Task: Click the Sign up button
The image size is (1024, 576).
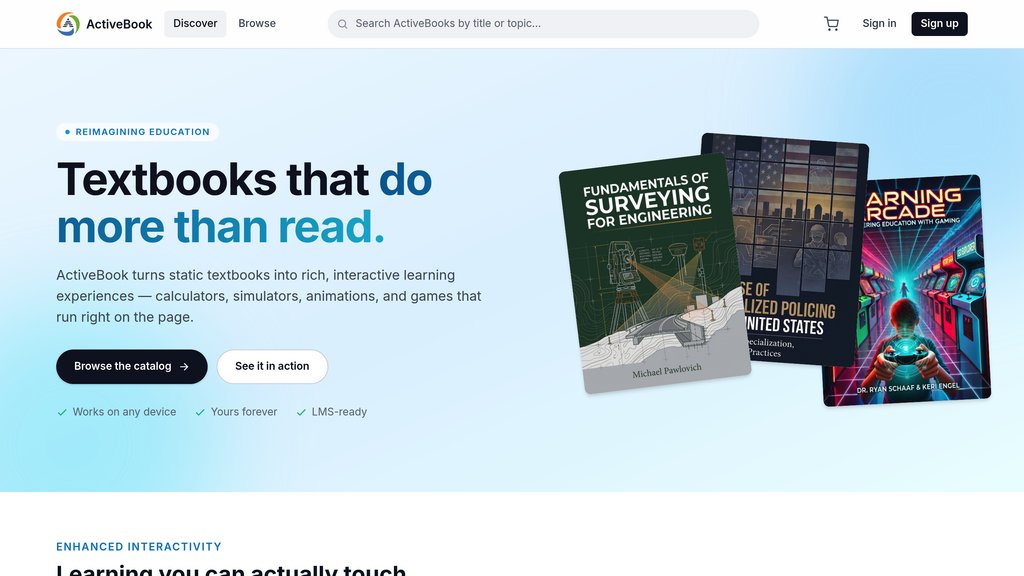Action: click(939, 24)
